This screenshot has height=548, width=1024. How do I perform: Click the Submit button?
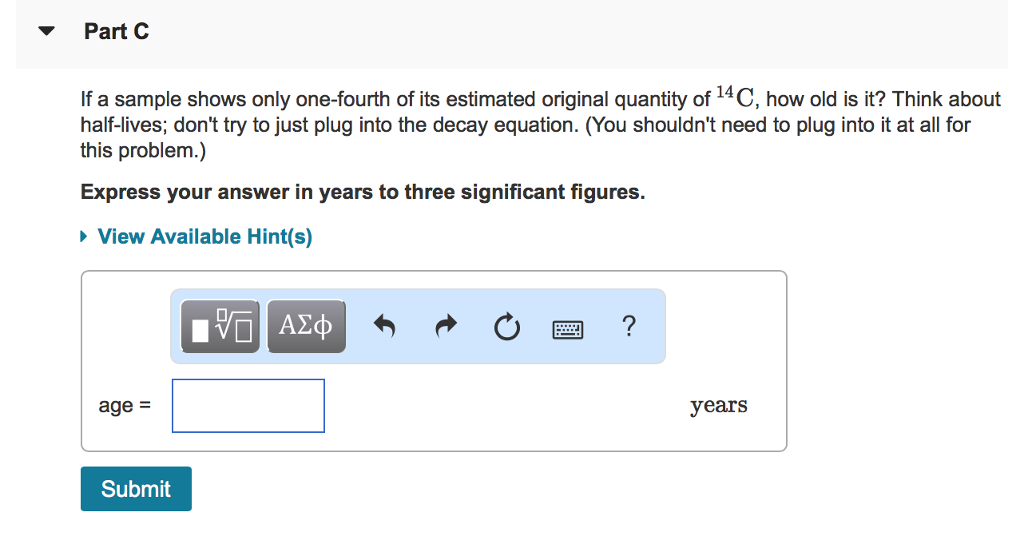[136, 489]
